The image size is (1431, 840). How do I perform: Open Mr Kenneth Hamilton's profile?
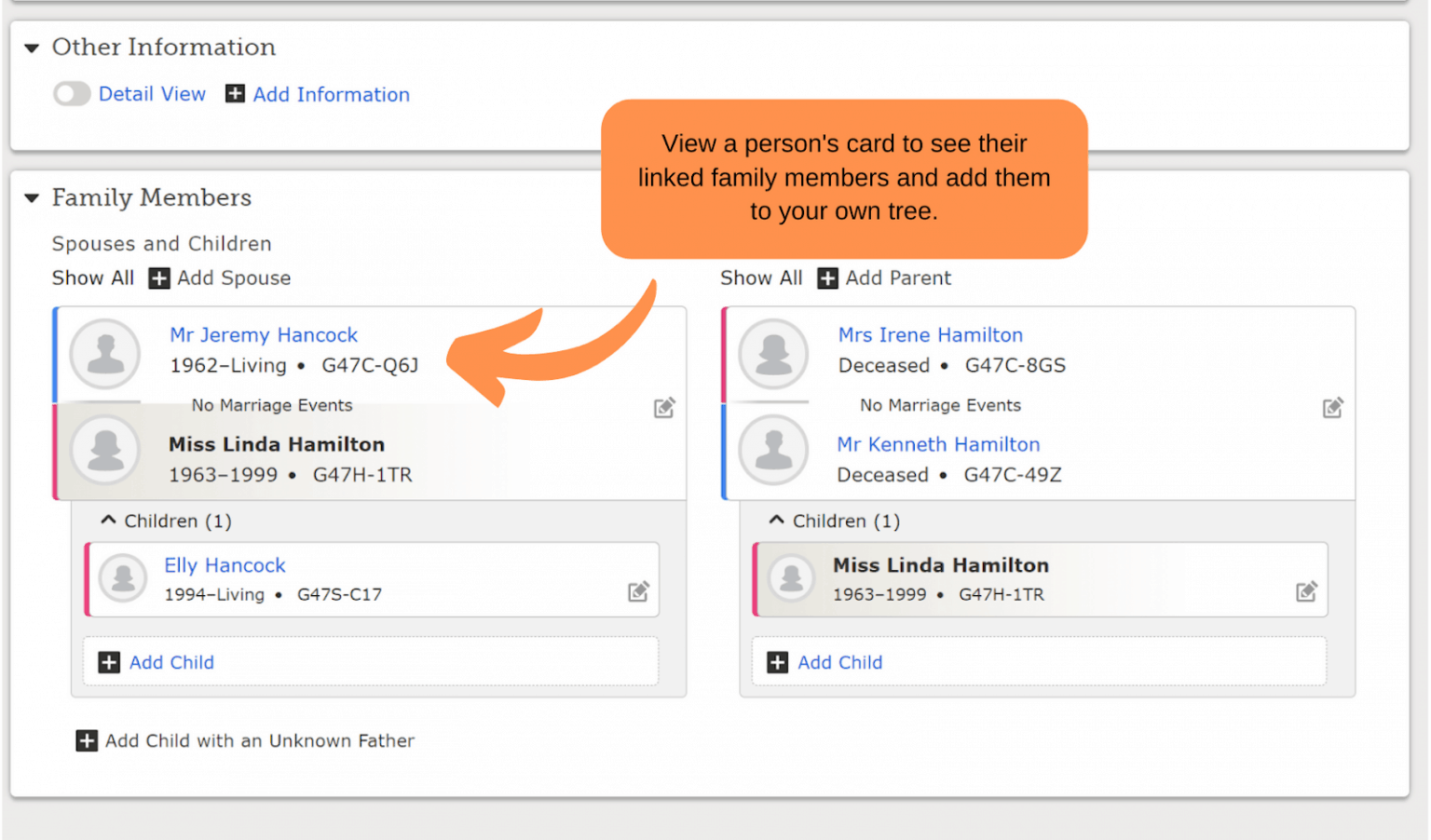[938, 444]
